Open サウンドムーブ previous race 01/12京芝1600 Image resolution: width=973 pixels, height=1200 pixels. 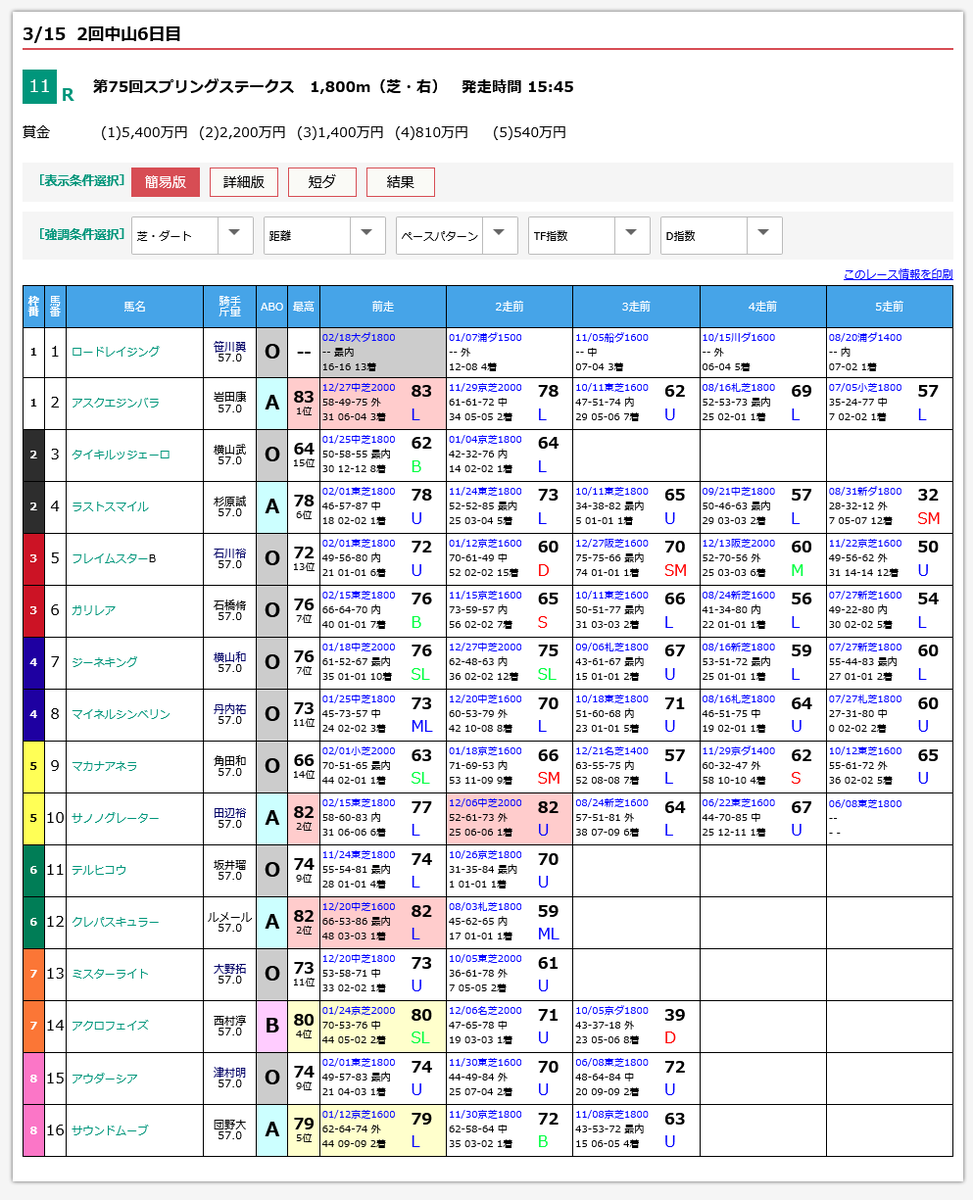coord(359,1115)
